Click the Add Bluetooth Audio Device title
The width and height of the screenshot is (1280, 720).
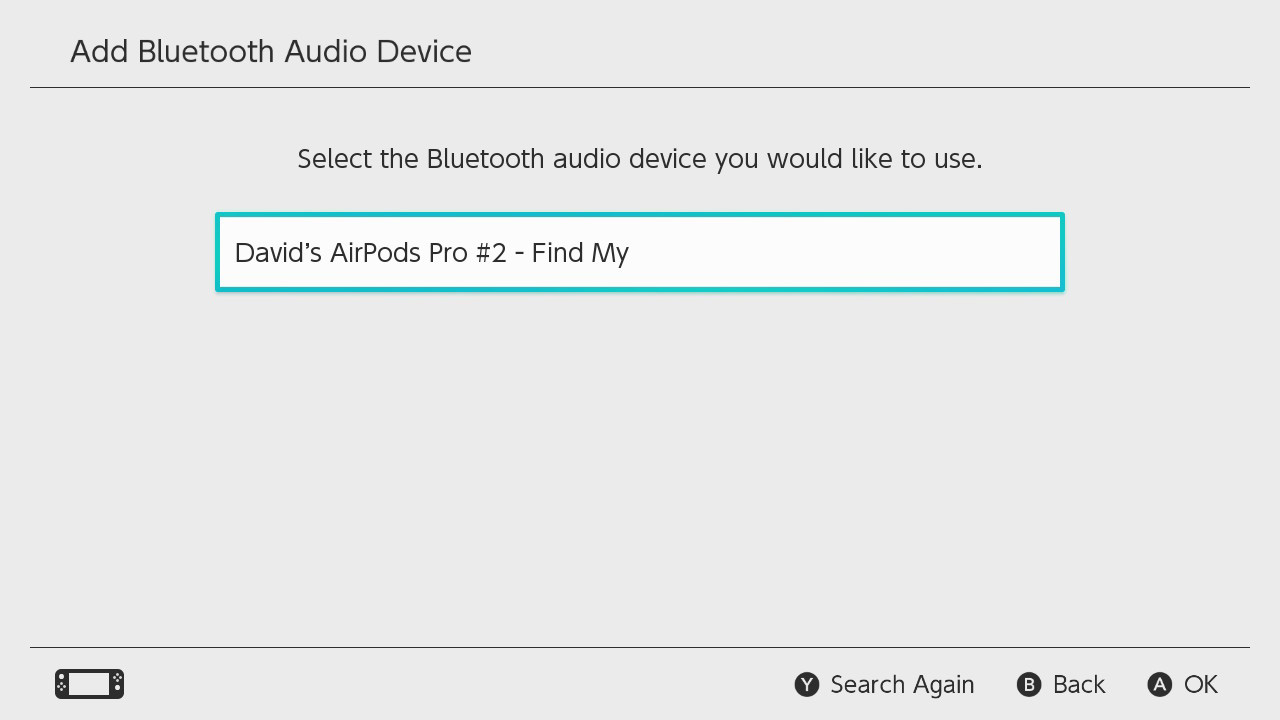271,51
